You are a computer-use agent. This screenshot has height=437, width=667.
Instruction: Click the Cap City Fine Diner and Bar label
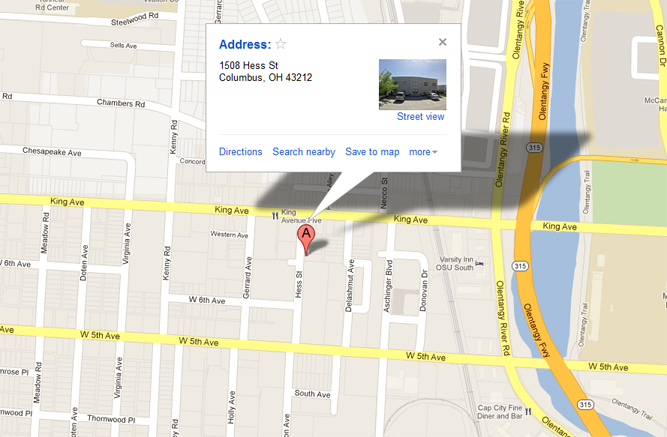tap(499, 411)
